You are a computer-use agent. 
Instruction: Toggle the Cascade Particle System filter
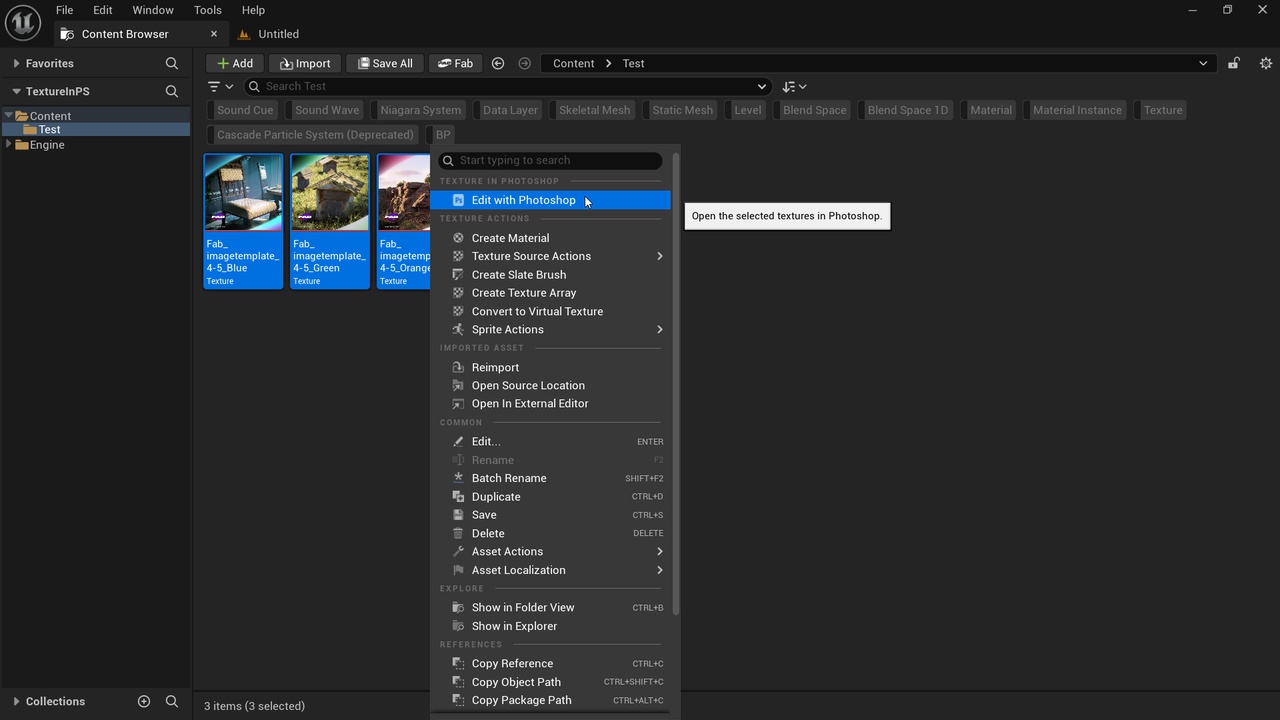point(312,134)
